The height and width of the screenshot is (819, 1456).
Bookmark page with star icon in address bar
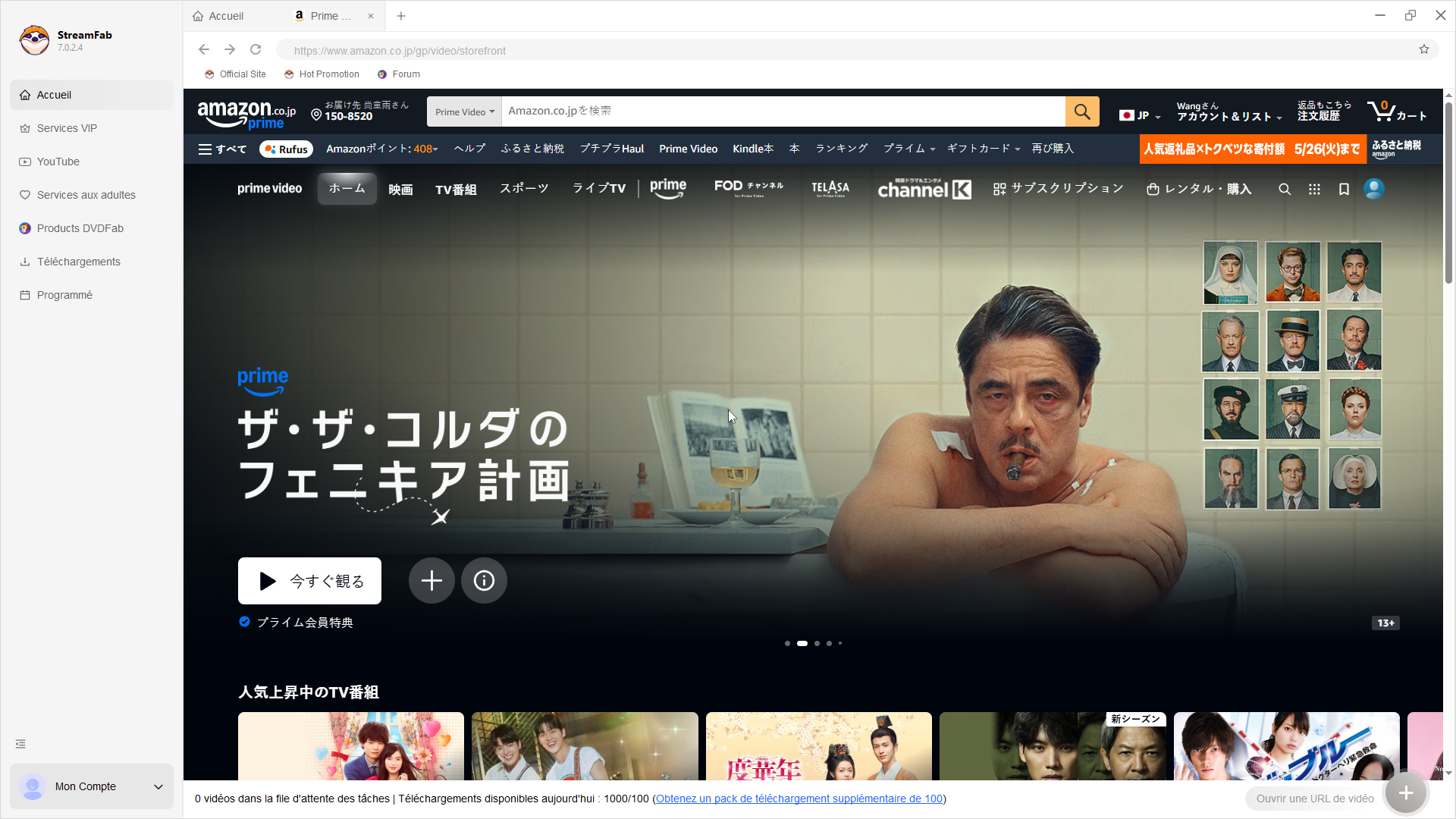[x=1424, y=50]
